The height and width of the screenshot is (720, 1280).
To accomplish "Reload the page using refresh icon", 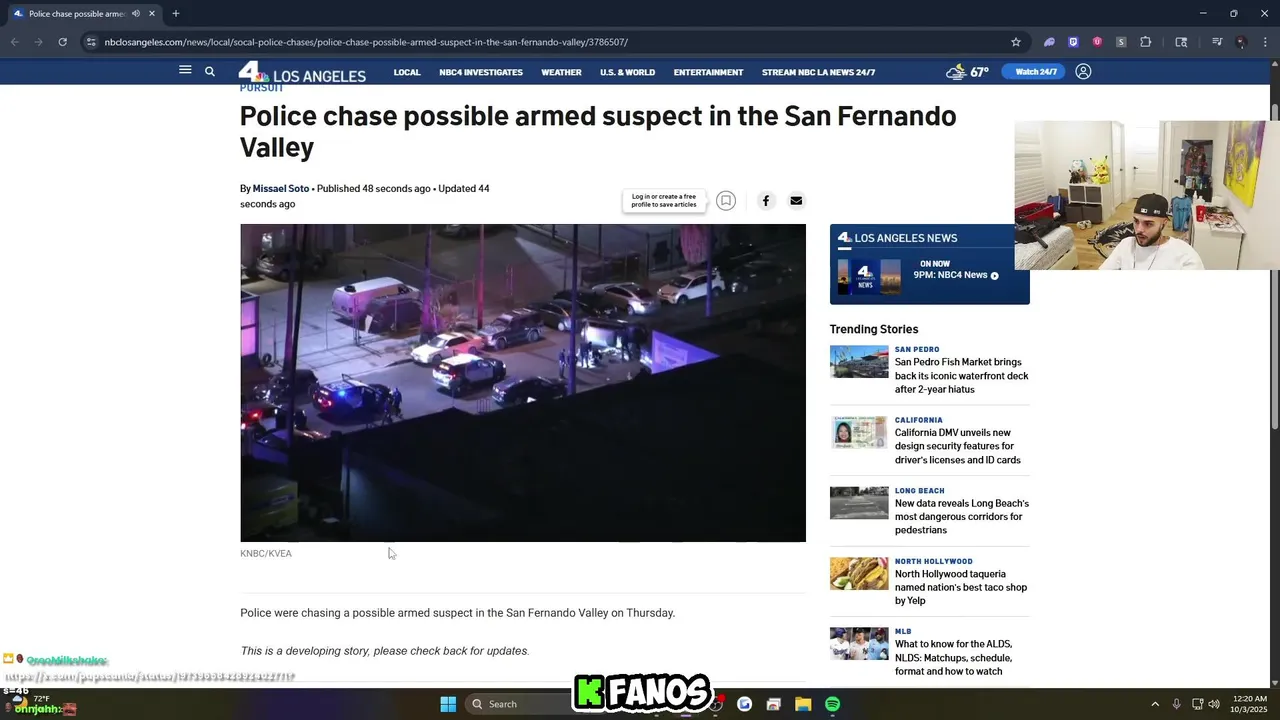I will tap(62, 42).
